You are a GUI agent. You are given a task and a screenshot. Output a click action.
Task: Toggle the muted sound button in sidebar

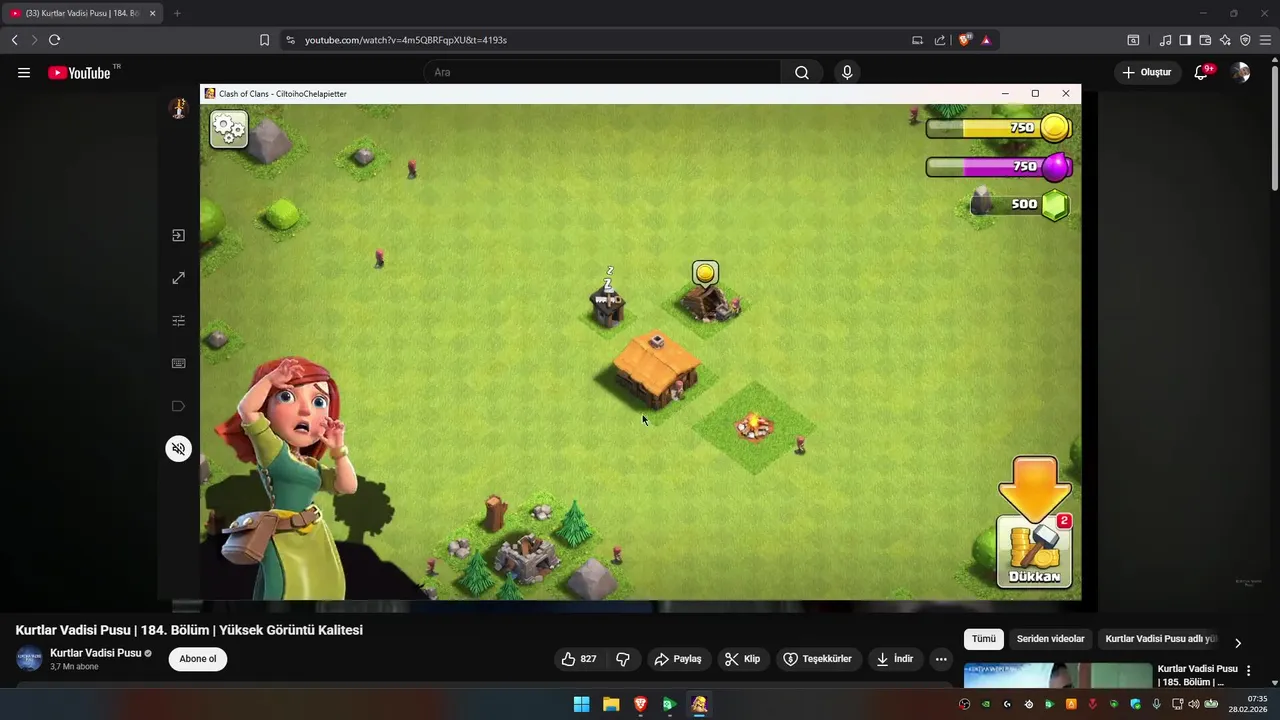[178, 449]
